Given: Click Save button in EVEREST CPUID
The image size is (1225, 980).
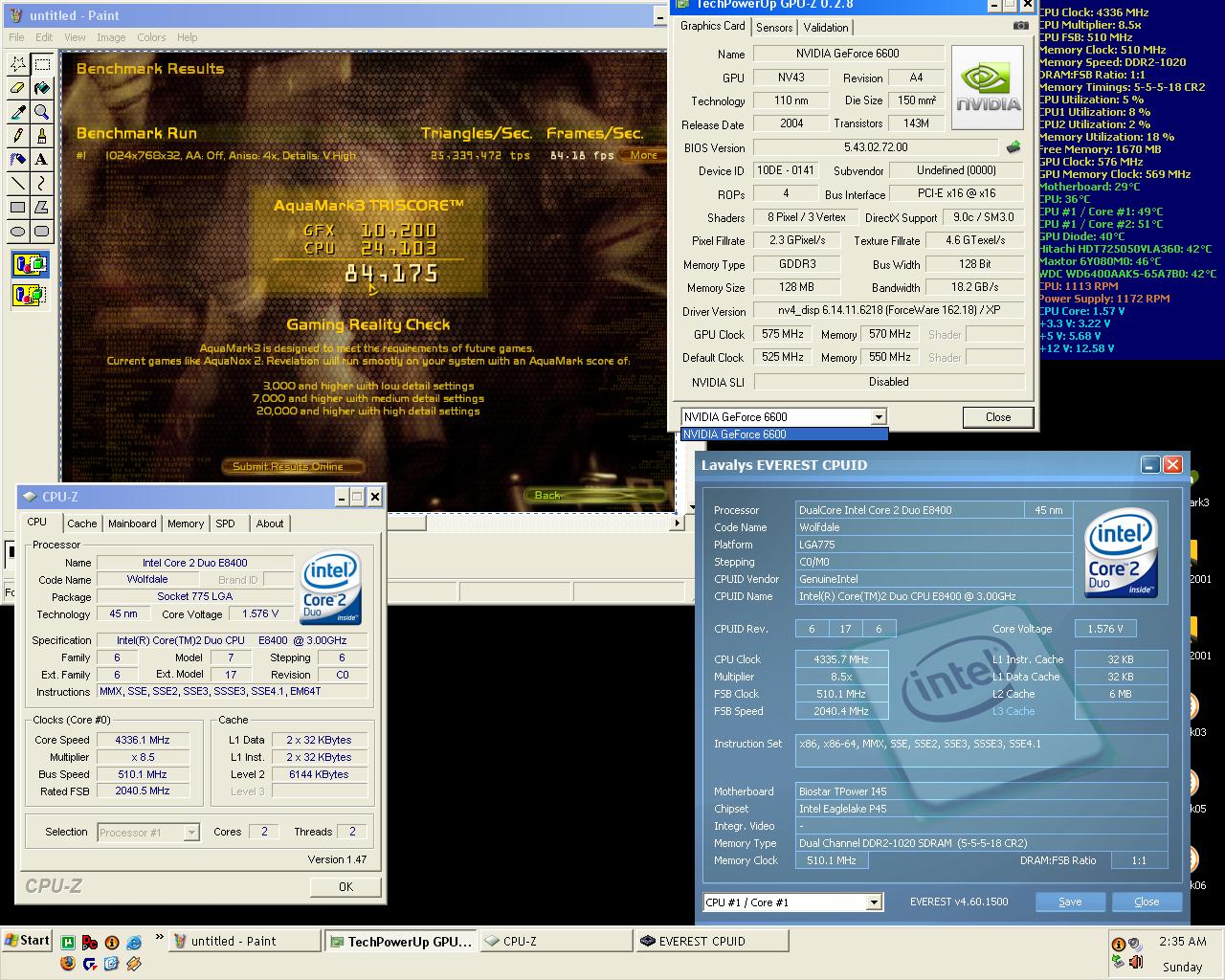Looking at the screenshot, I should tap(1070, 902).
